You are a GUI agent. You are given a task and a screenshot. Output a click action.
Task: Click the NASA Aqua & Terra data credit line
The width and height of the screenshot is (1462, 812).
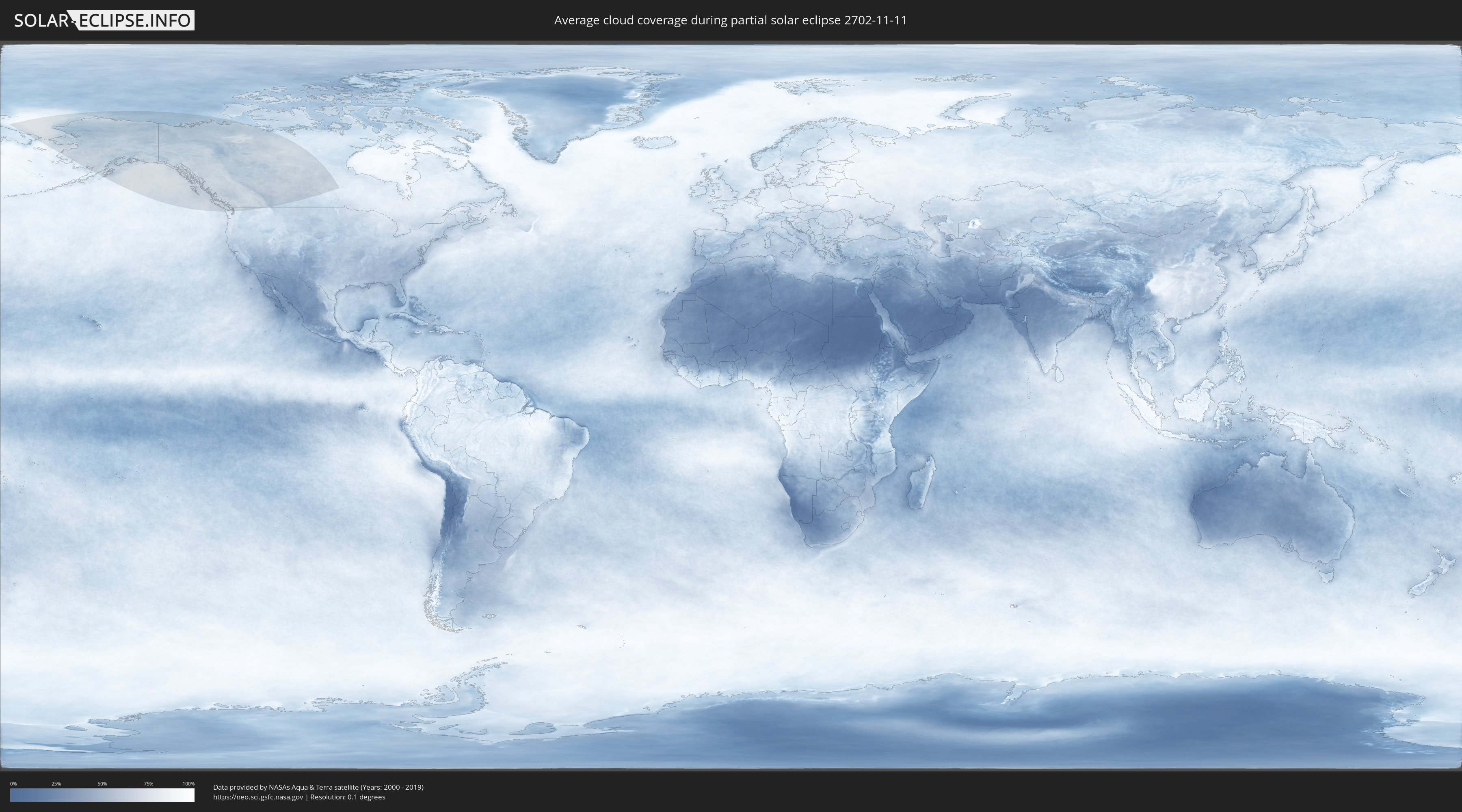318,787
